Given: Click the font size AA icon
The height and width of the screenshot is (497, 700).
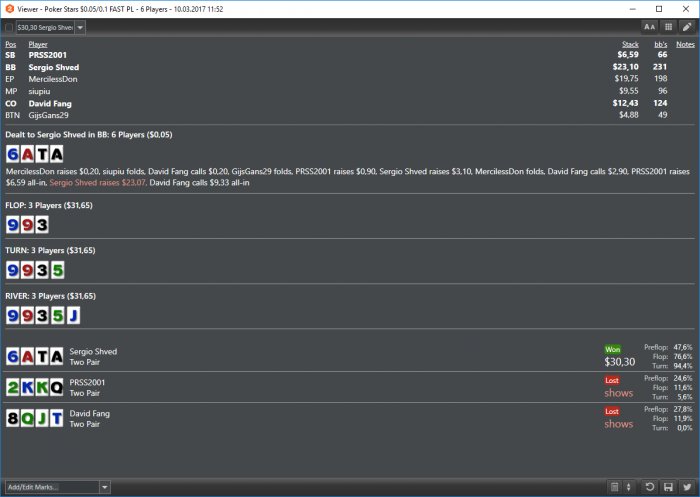Looking at the screenshot, I should pos(650,27).
